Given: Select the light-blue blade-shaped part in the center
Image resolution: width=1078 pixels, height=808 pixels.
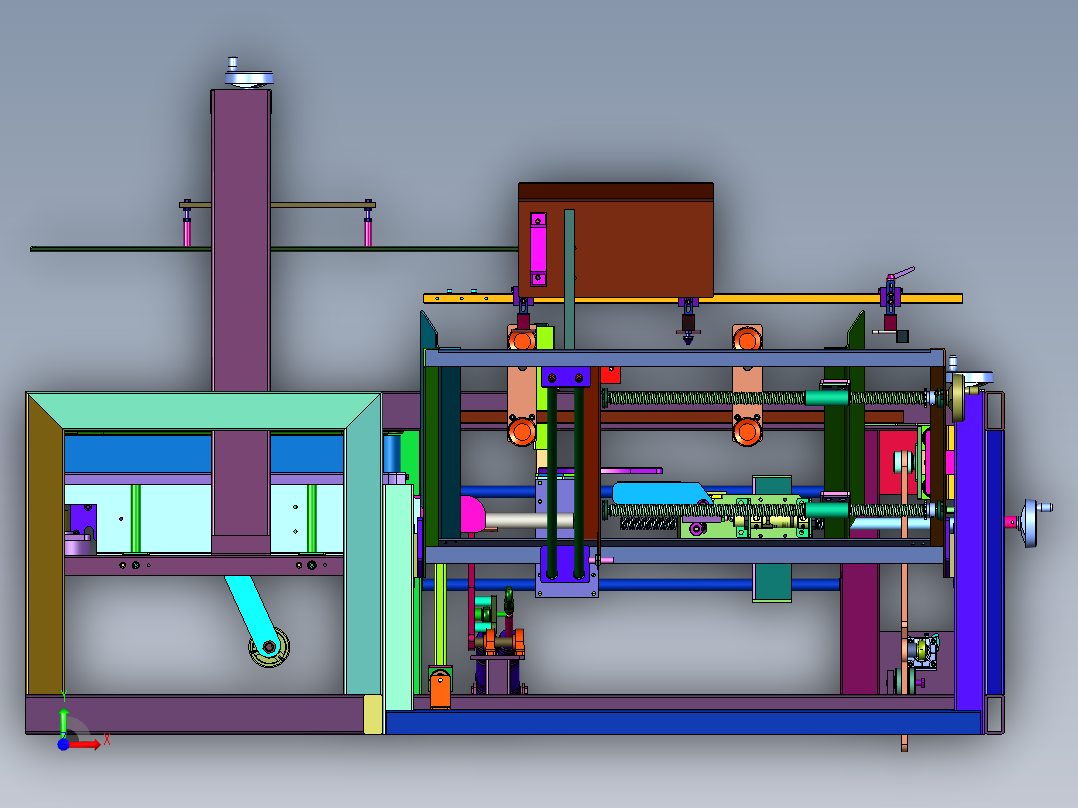Looking at the screenshot, I should pyautogui.click(x=661, y=493).
